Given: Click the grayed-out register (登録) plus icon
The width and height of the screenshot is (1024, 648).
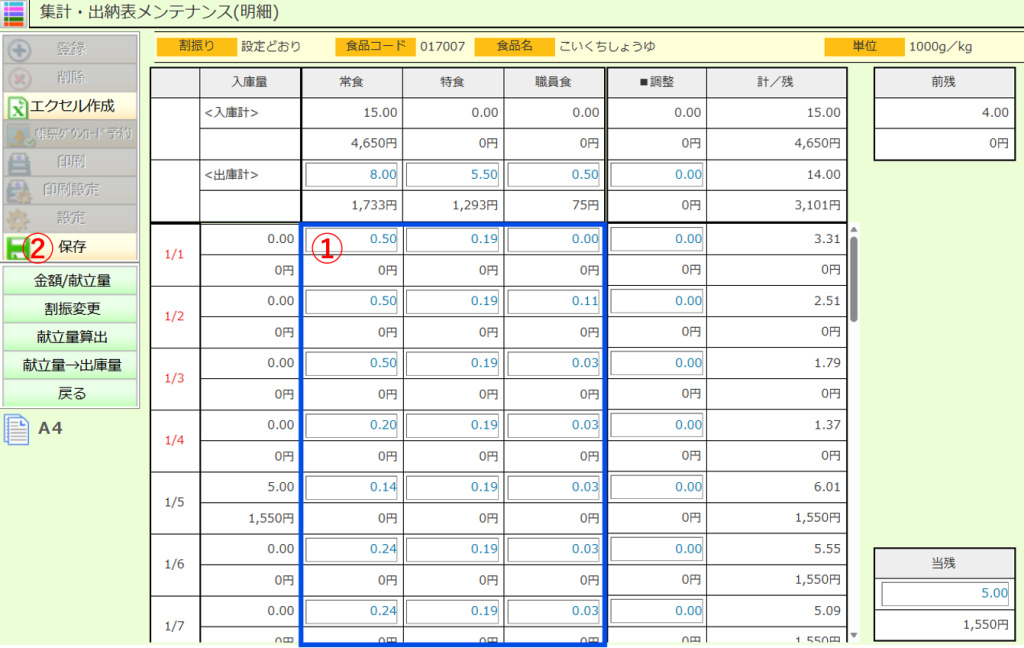Looking at the screenshot, I should [x=18, y=50].
